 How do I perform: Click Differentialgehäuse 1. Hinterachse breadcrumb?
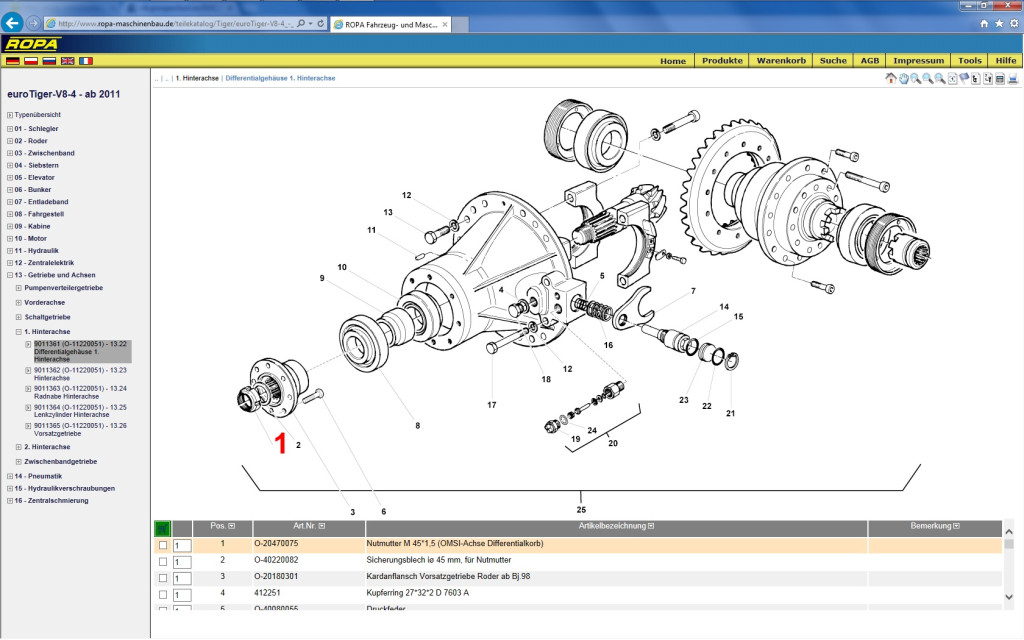280,78
